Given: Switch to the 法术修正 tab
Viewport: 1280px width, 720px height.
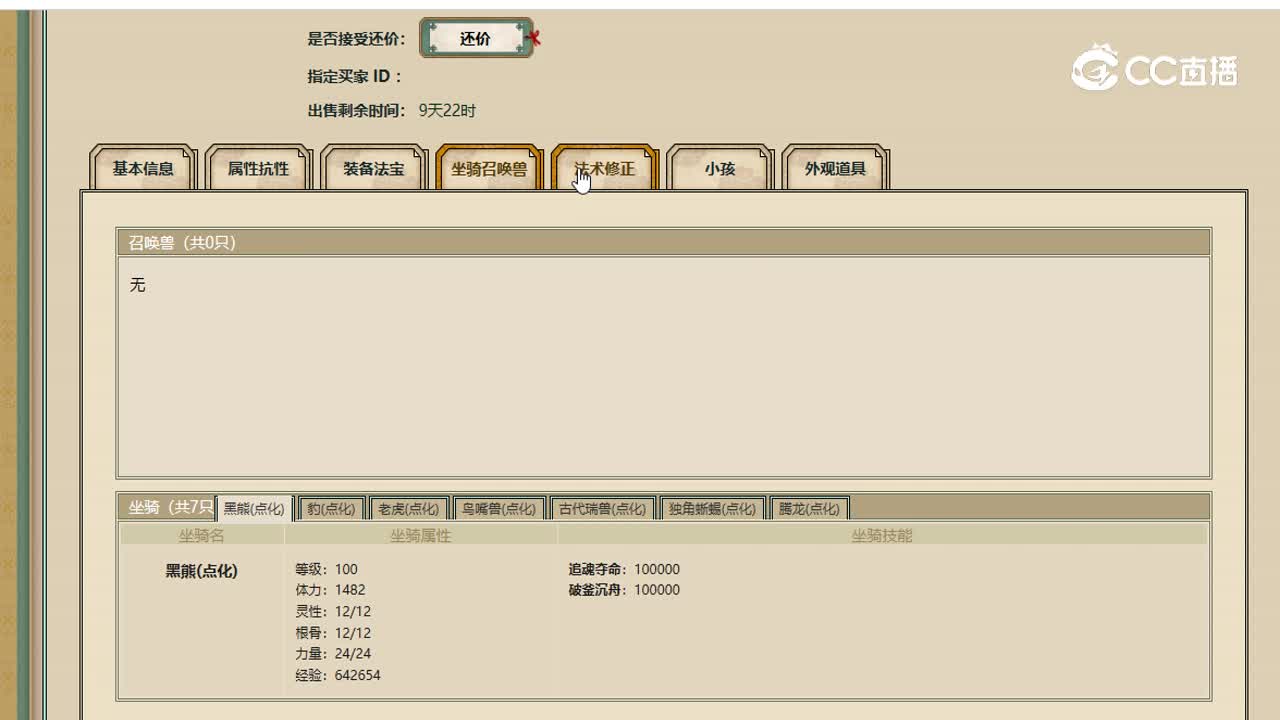Looking at the screenshot, I should click(x=604, y=168).
